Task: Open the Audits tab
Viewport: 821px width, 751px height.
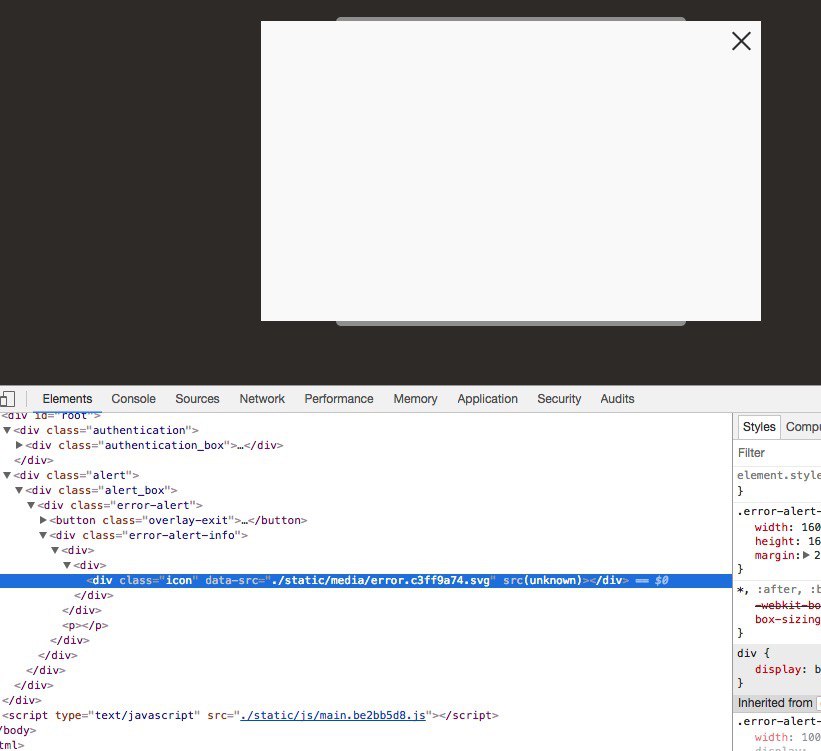Action: [617, 399]
